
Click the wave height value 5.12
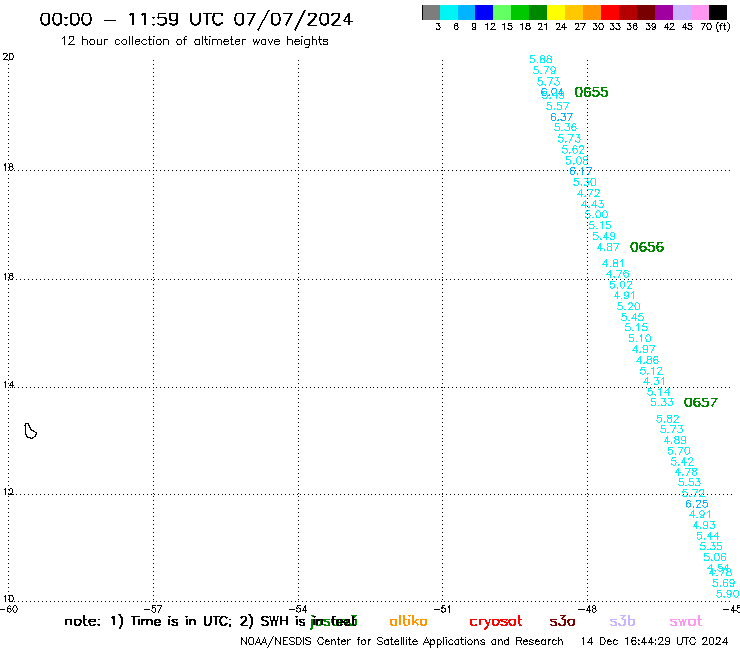(651, 371)
